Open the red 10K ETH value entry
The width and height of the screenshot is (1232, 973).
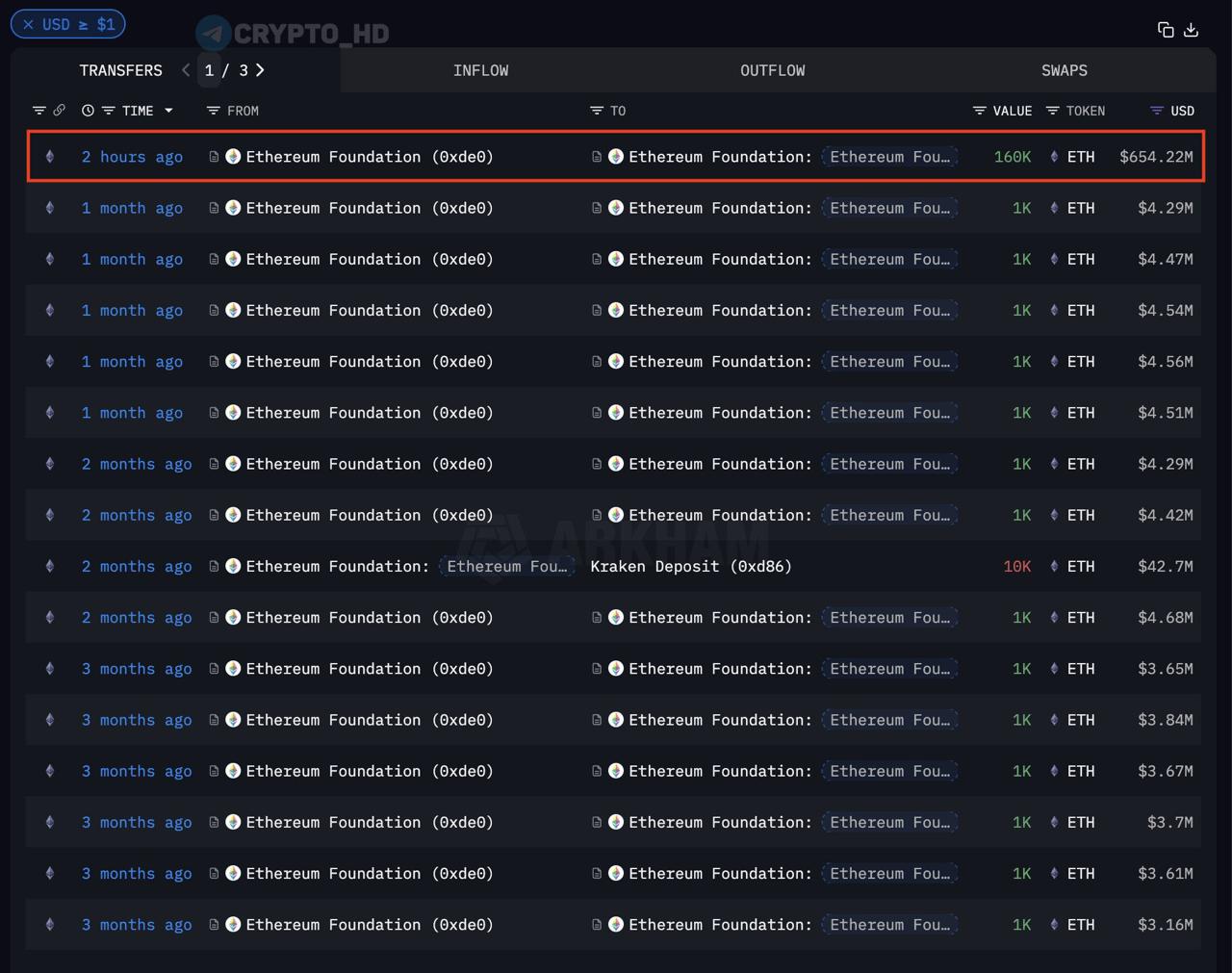point(1016,567)
